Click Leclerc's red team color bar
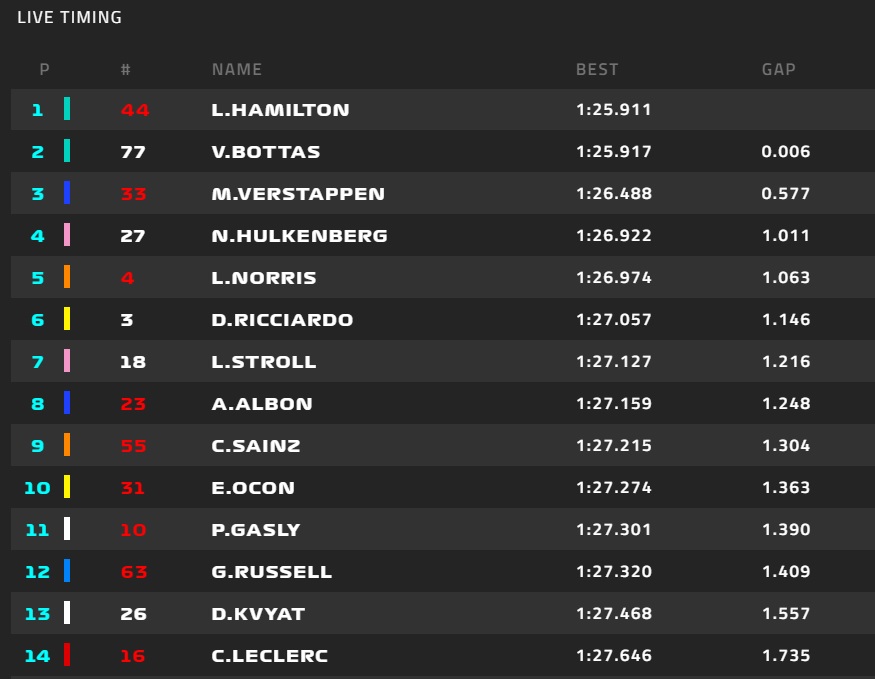The image size is (875, 679). 67,655
